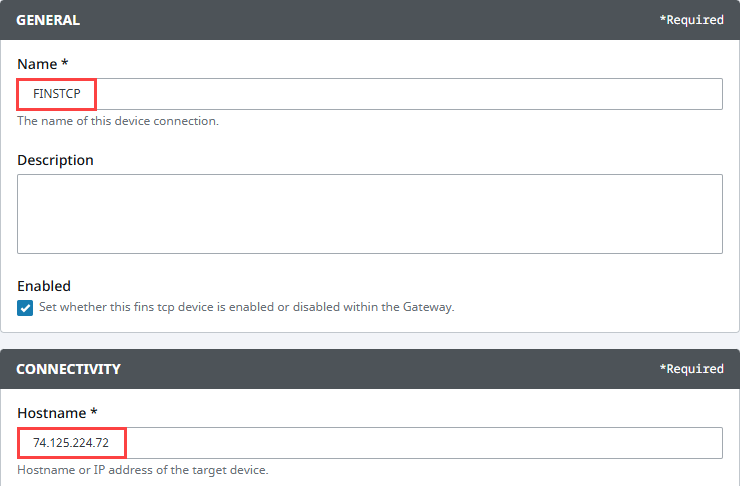The image size is (740, 486).
Task: Toggle the Enabled checkbox
Action: (25, 308)
